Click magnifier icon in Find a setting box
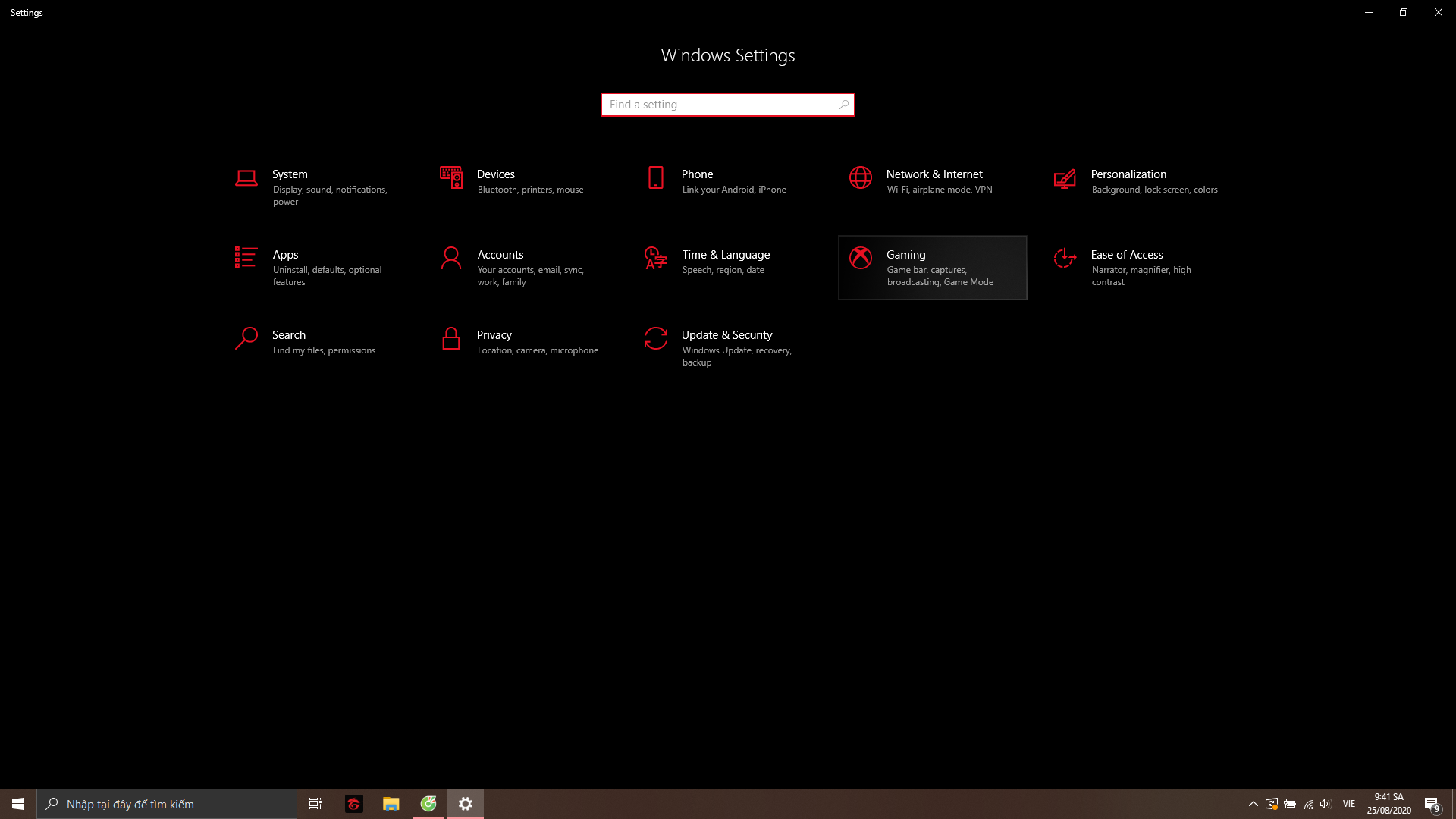 (844, 105)
